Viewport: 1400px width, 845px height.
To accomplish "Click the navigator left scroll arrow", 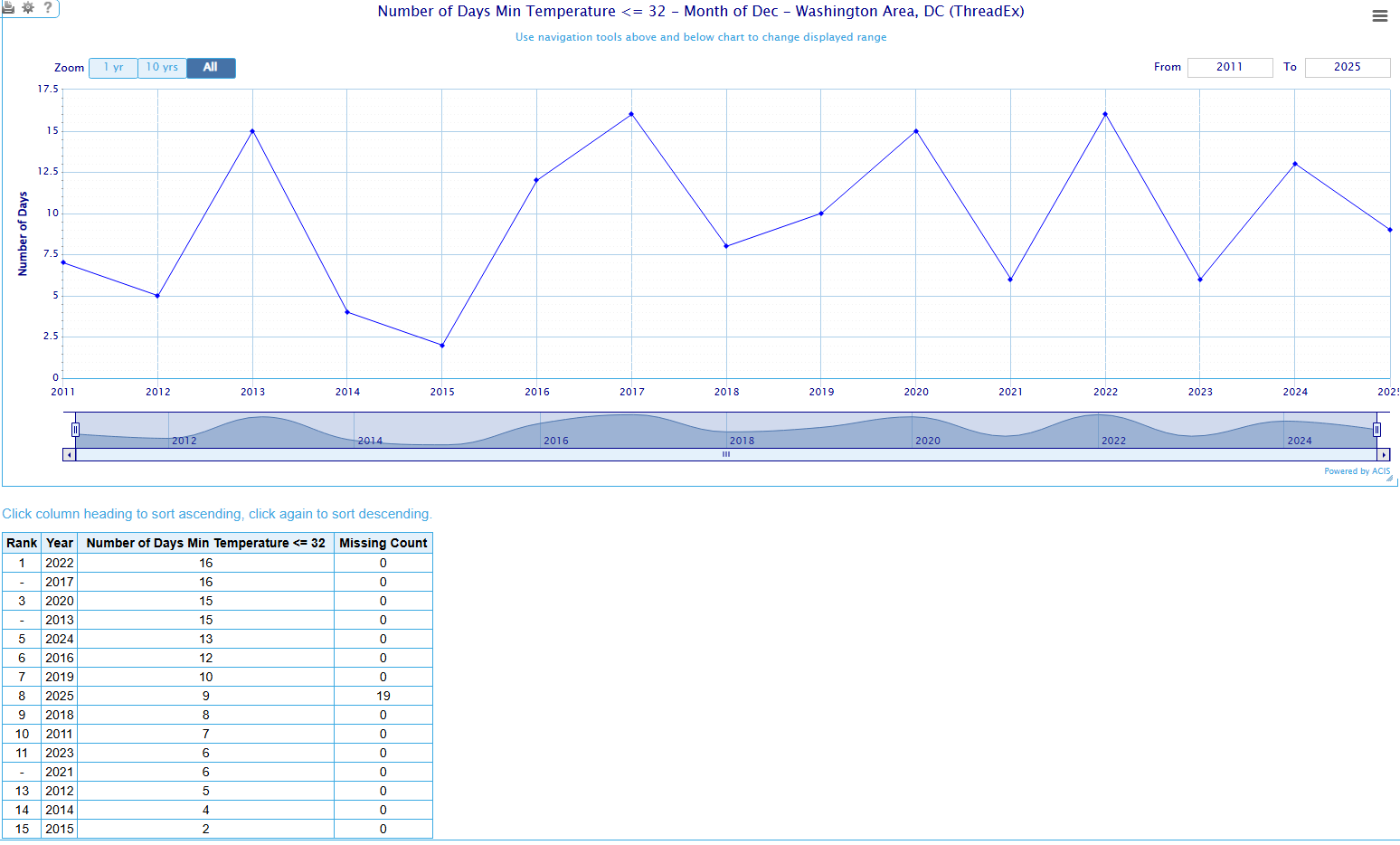I will tap(70, 455).
